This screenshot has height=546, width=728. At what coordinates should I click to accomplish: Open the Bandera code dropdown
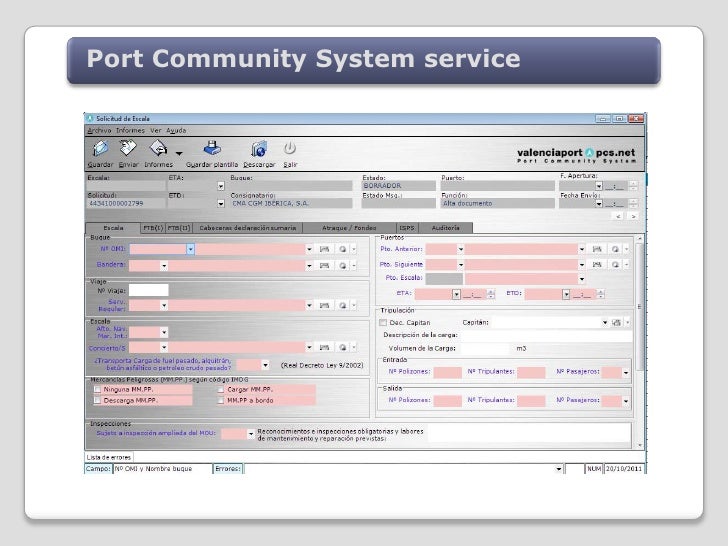pos(164,266)
